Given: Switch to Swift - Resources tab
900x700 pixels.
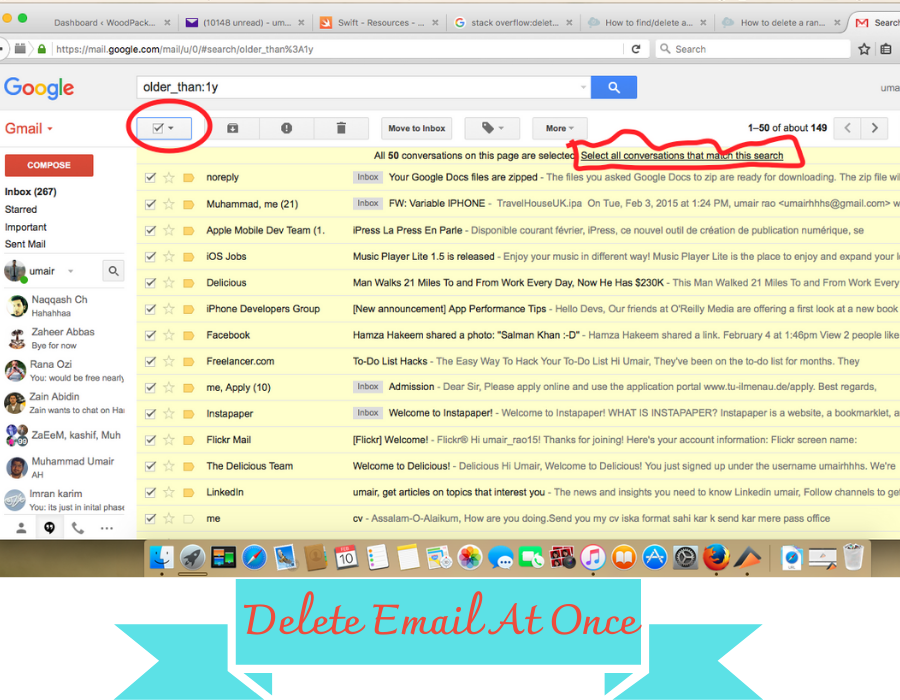Looking at the screenshot, I should 381,23.
